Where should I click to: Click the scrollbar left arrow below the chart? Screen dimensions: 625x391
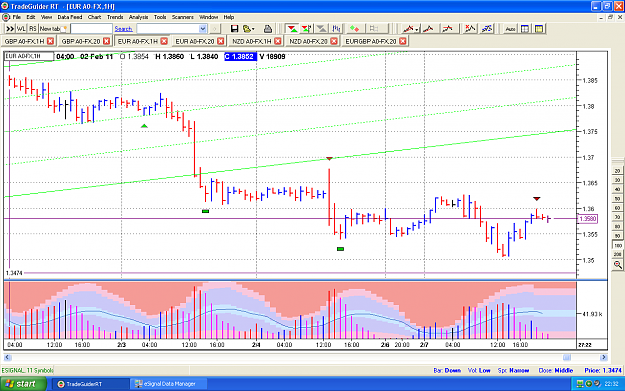click(7, 357)
